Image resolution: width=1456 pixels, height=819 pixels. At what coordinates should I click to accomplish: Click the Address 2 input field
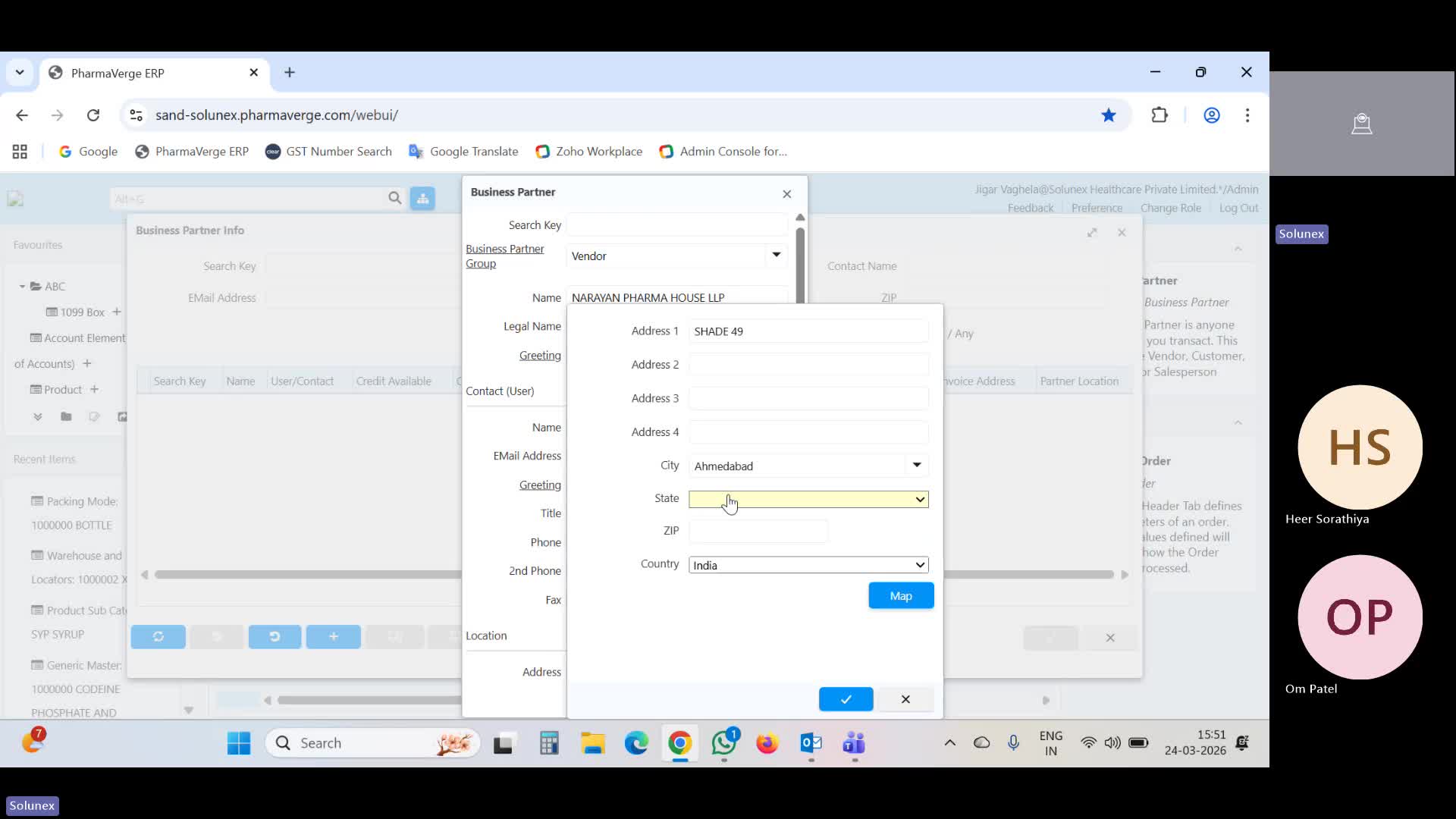[808, 364]
